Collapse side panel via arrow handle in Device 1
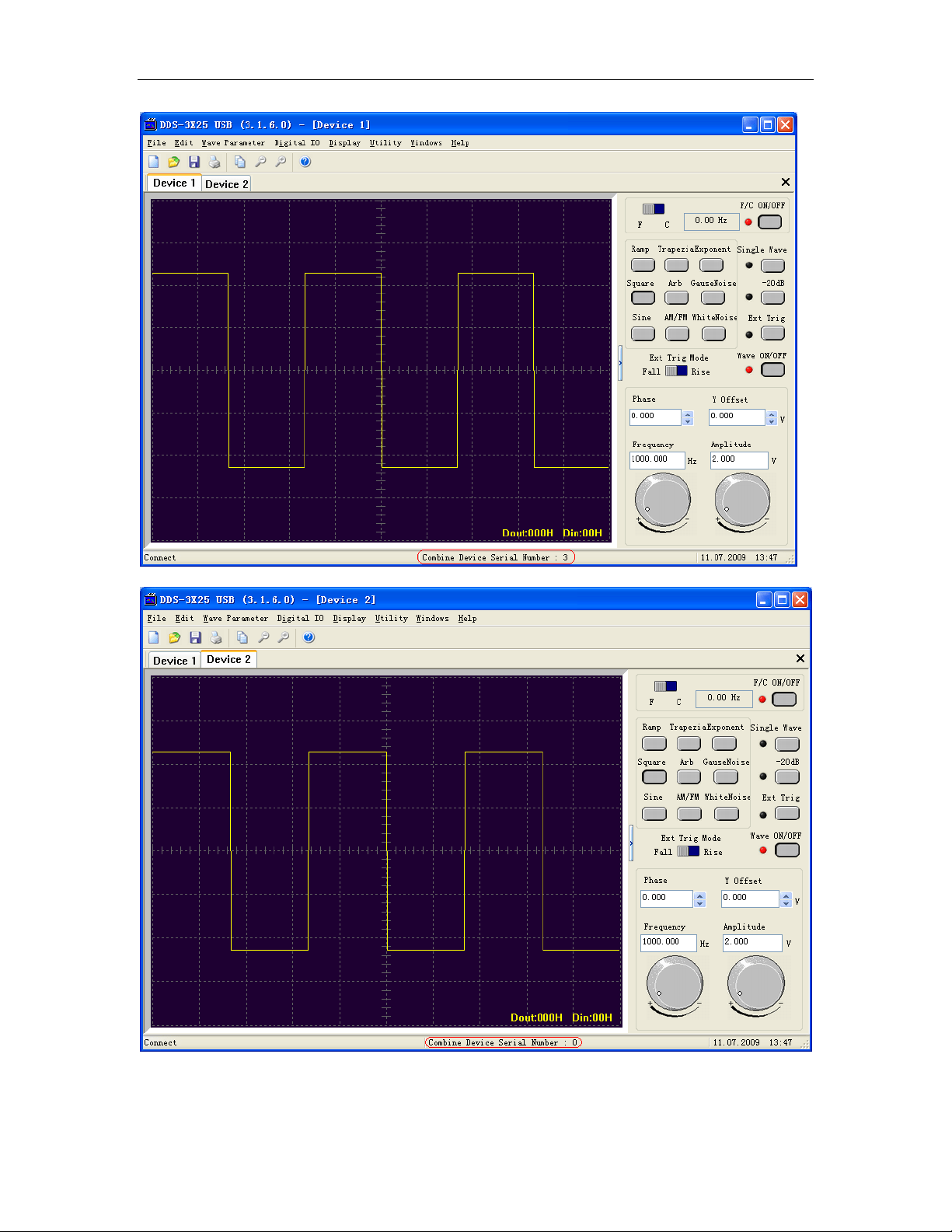The image size is (952, 1232). pyautogui.click(x=620, y=363)
